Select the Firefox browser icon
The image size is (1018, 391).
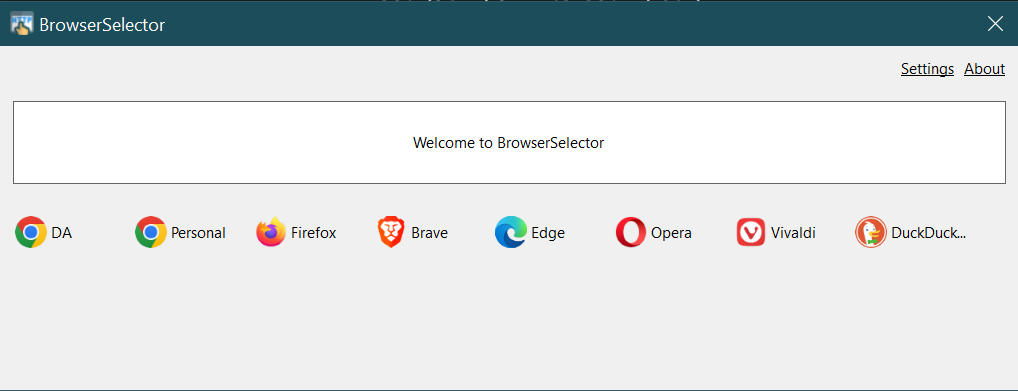271,233
